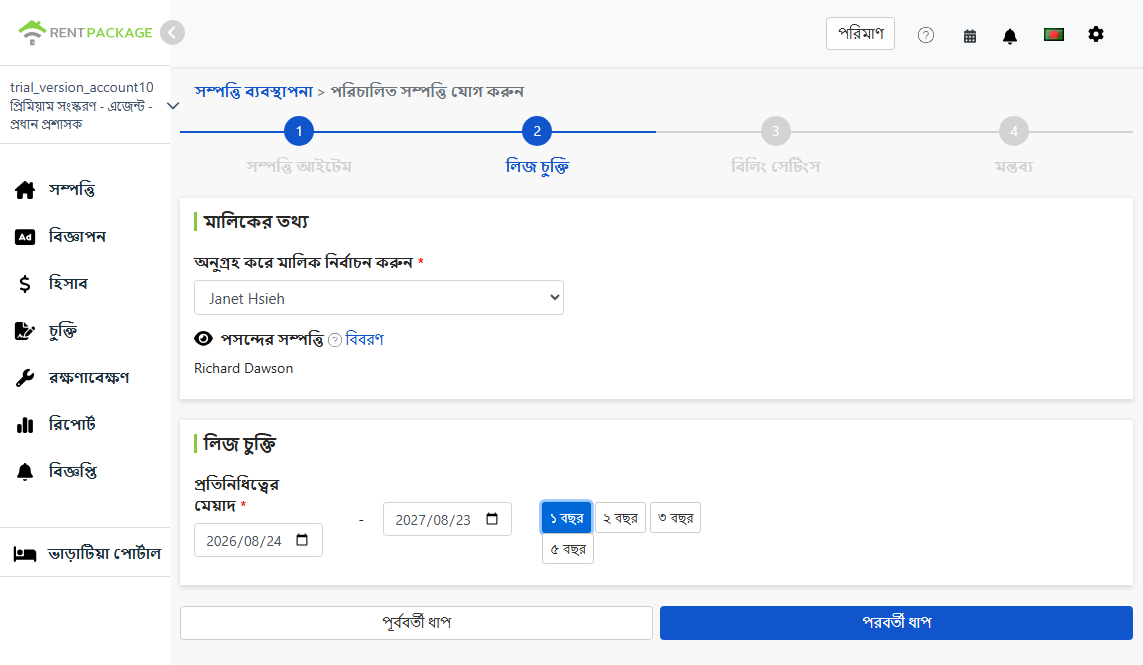
Task: Toggle the eye icon next to পসন্দের সম্পত্তি
Action: 203,338
